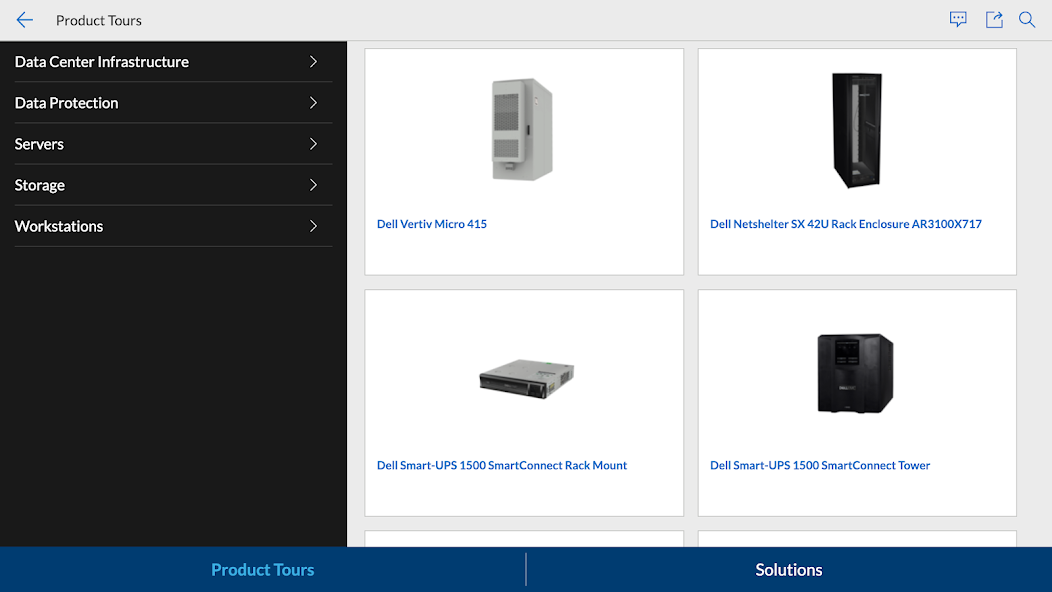1052x592 pixels.
Task: Select the Product Tours bottom tab
Action: tap(262, 569)
